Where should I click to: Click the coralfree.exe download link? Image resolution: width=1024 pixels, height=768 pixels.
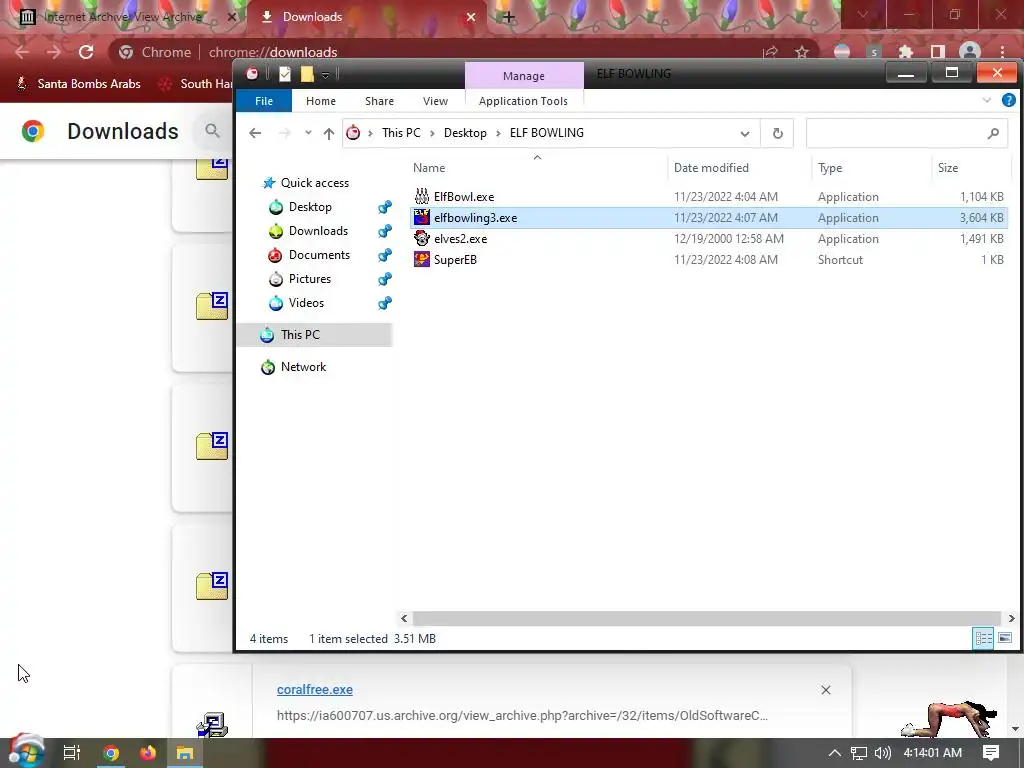point(315,690)
